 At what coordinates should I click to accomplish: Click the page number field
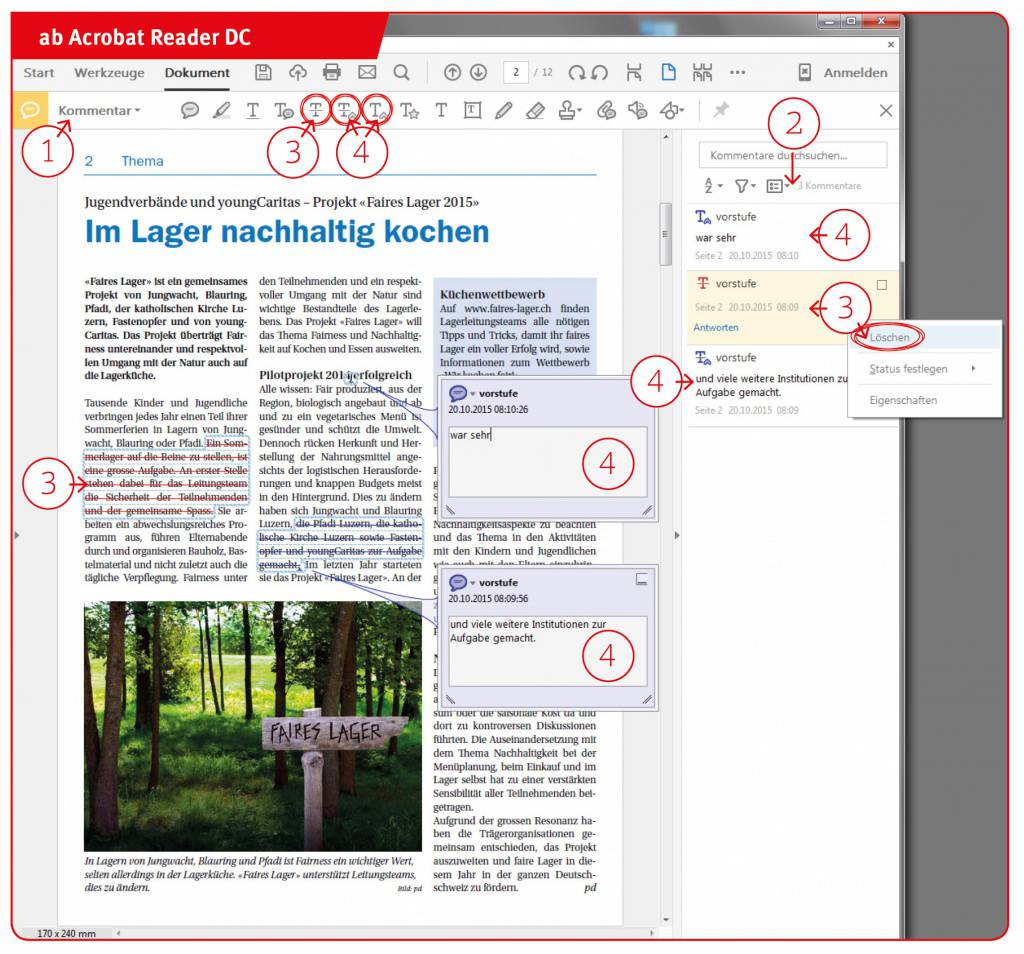(x=516, y=72)
